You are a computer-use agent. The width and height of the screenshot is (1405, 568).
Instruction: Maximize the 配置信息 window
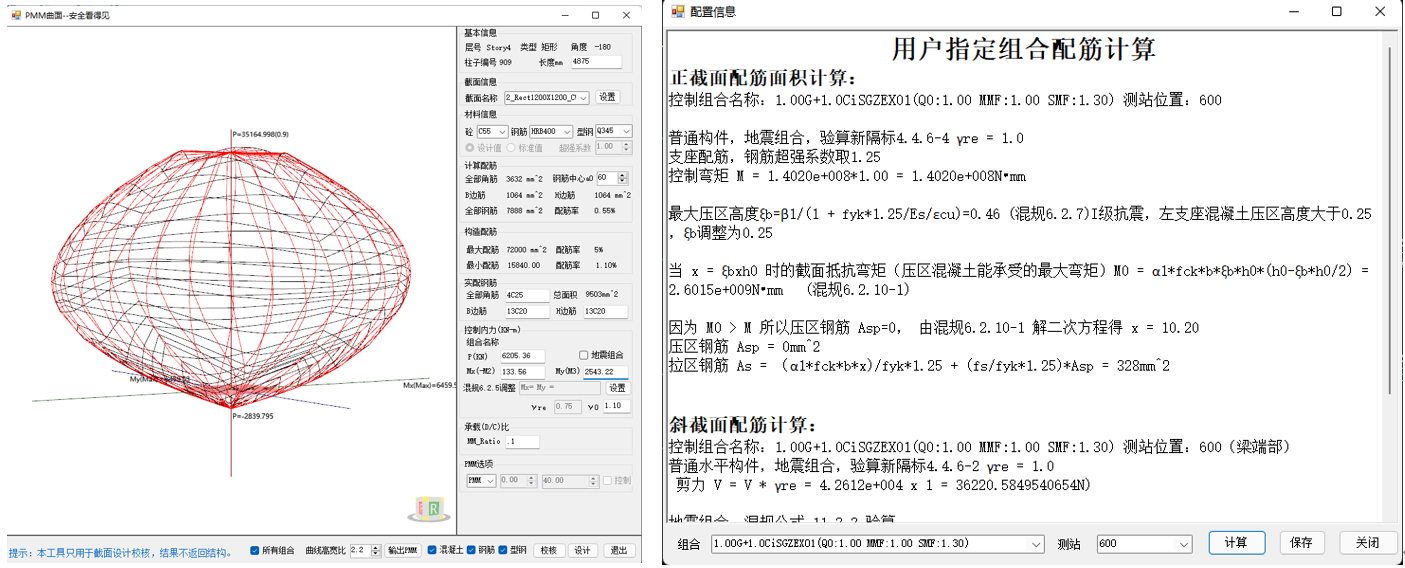pos(1337,12)
